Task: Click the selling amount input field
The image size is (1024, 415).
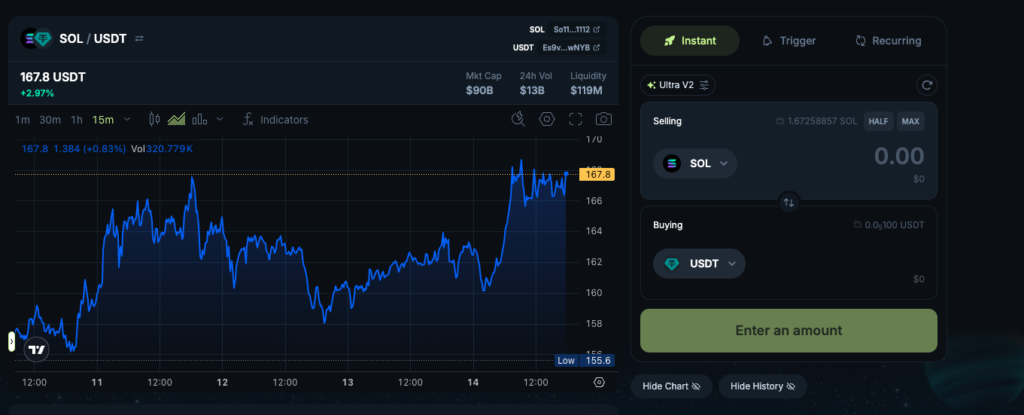Action: tap(899, 157)
